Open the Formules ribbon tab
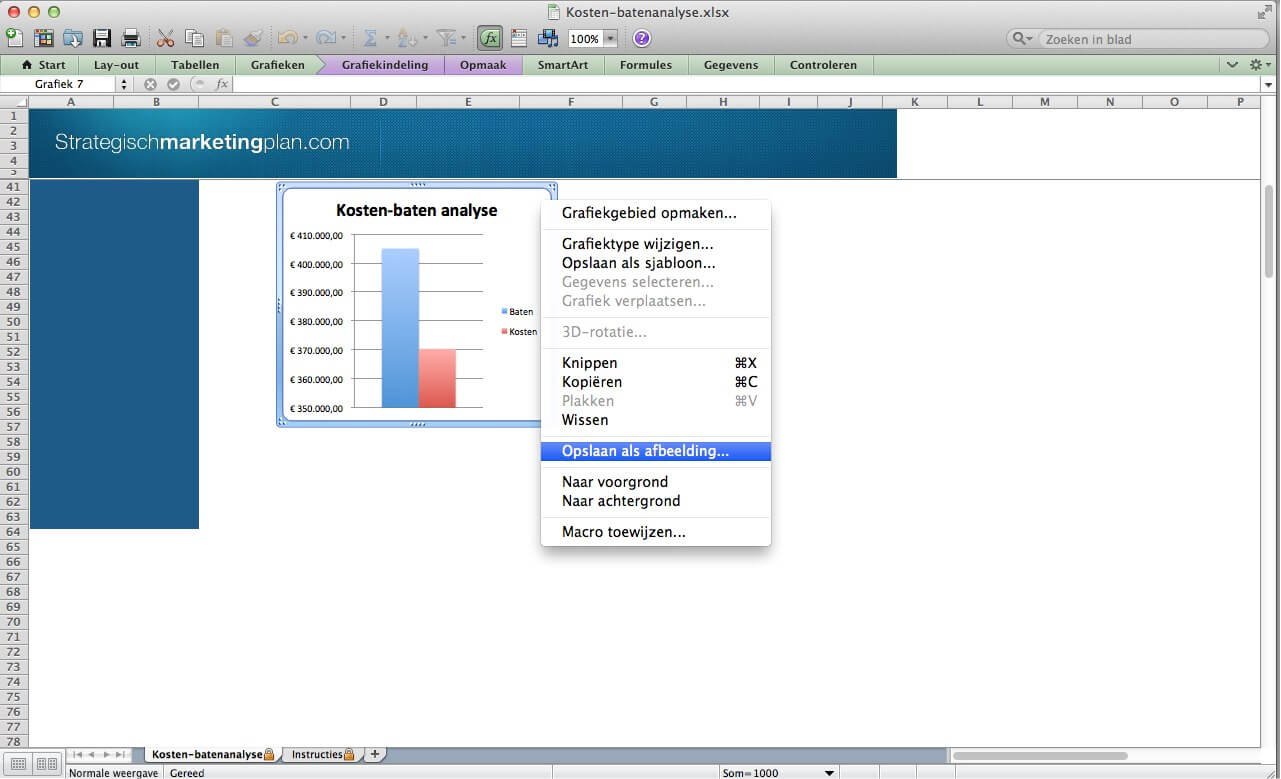 [x=645, y=65]
